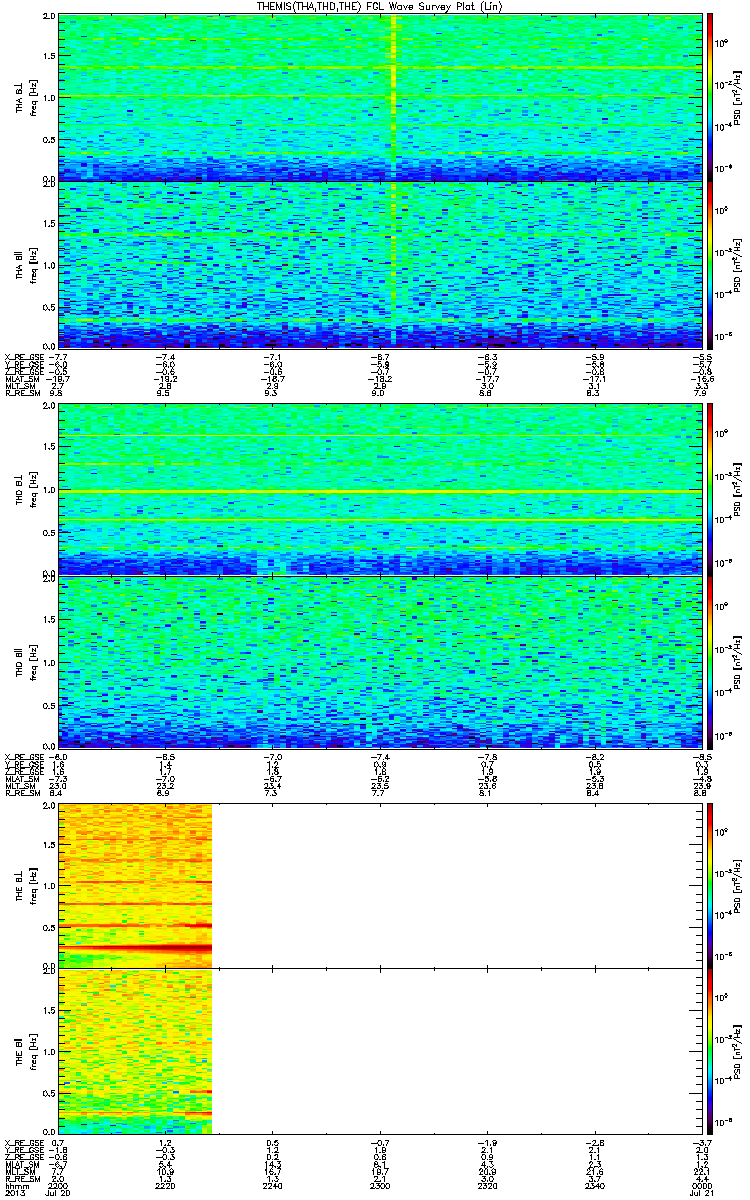Click the PSD color bar beside the THE B∥ panel
750x1200 pixels.
coord(711,1051)
